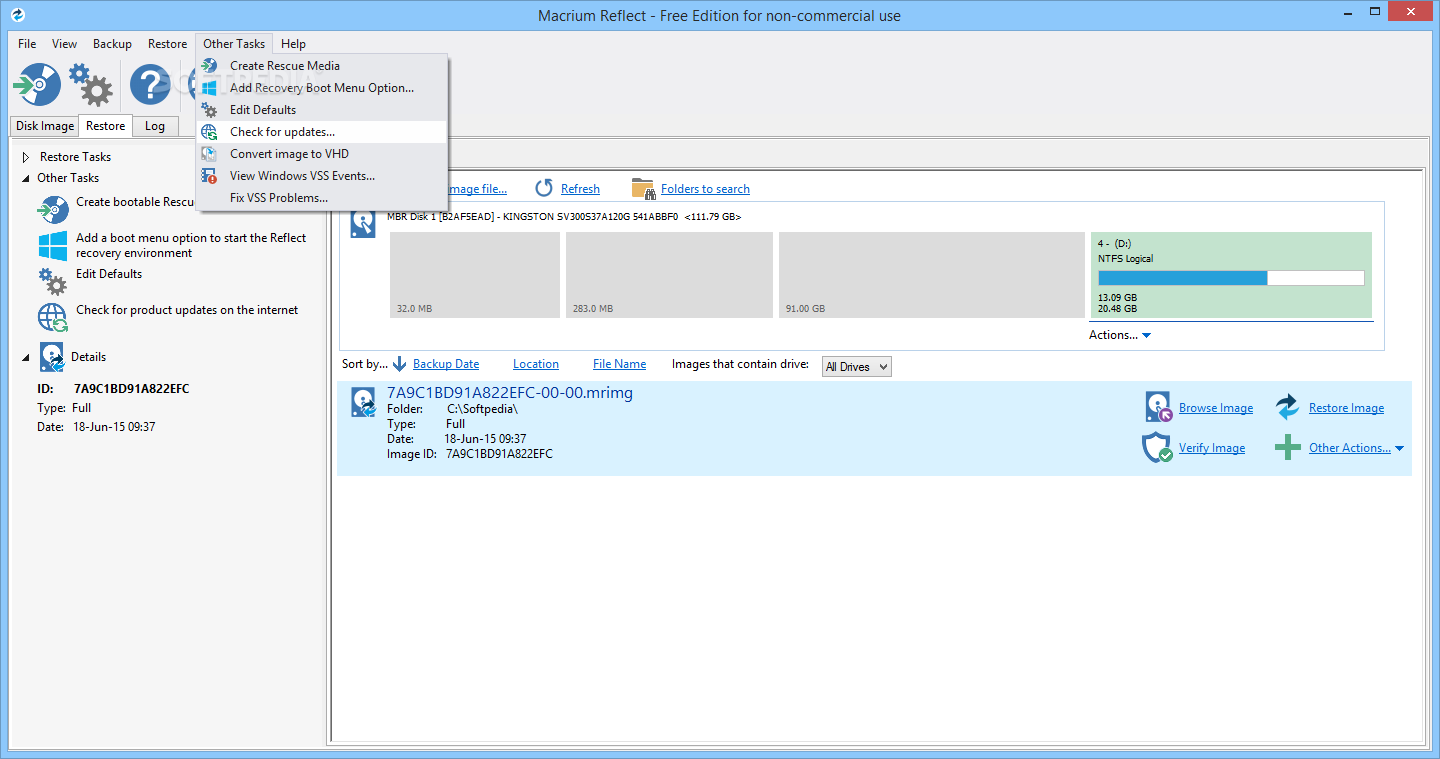This screenshot has height=759, width=1440.
Task: Click the View Windows VSS Events icon
Action: (x=209, y=176)
